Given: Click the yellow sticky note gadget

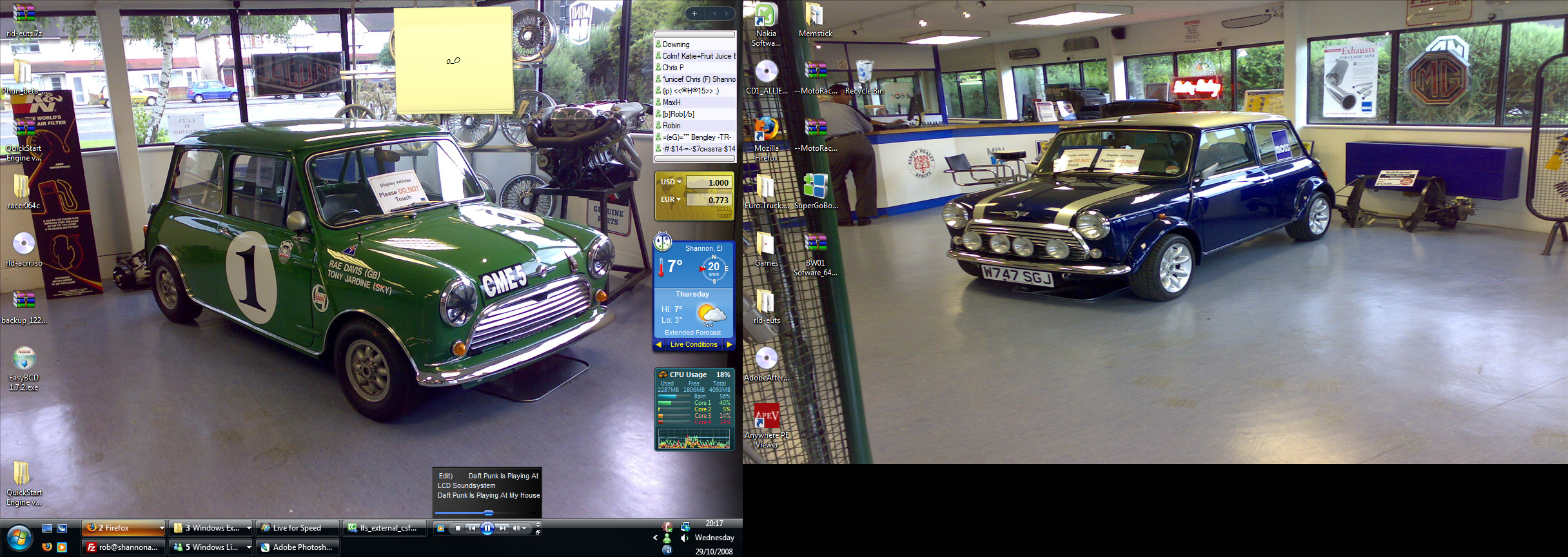Looking at the screenshot, I should tap(453, 61).
